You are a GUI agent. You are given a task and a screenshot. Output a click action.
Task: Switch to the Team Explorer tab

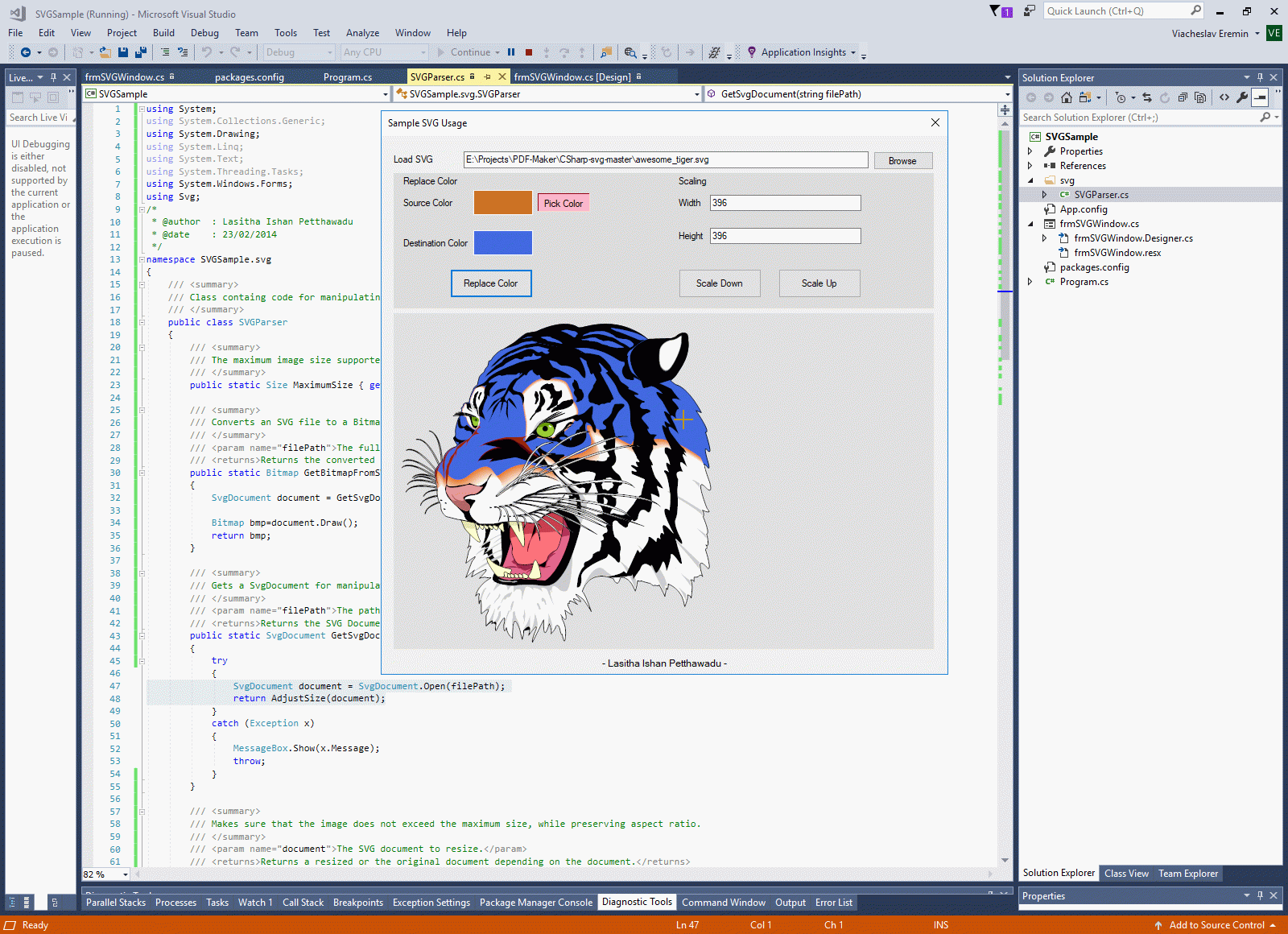pos(1188,874)
